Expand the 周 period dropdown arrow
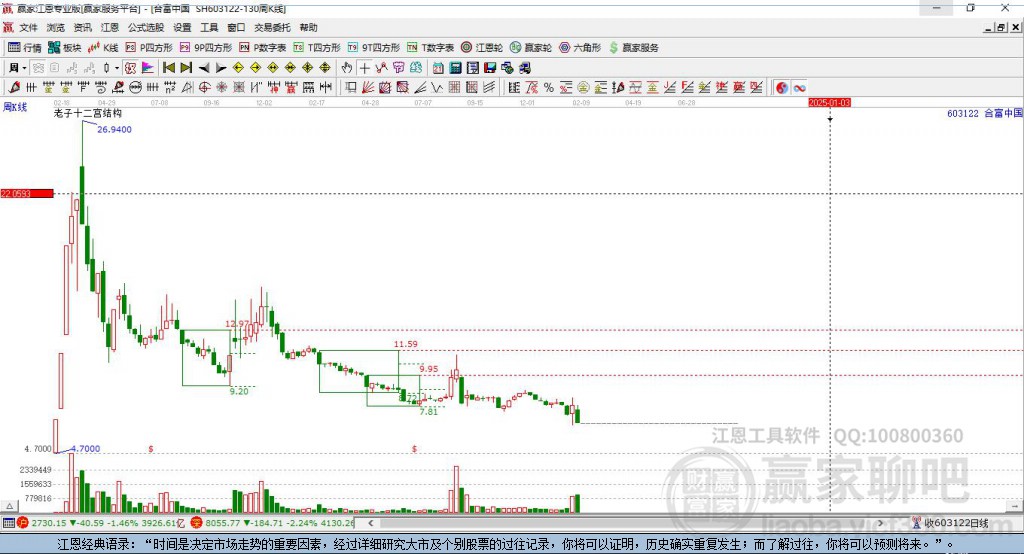 [x=24, y=68]
